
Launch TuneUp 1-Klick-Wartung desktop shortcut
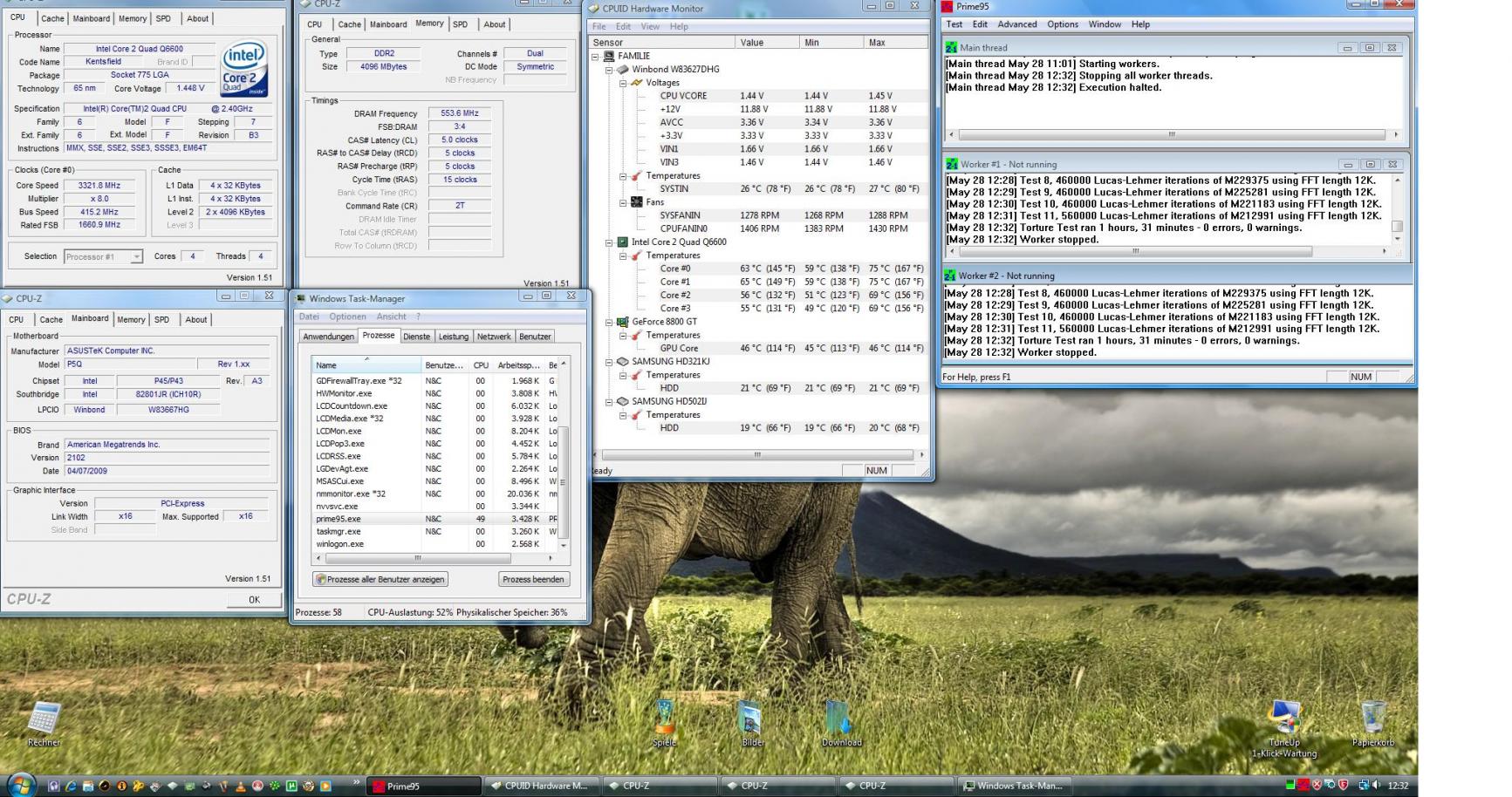coord(1283,728)
